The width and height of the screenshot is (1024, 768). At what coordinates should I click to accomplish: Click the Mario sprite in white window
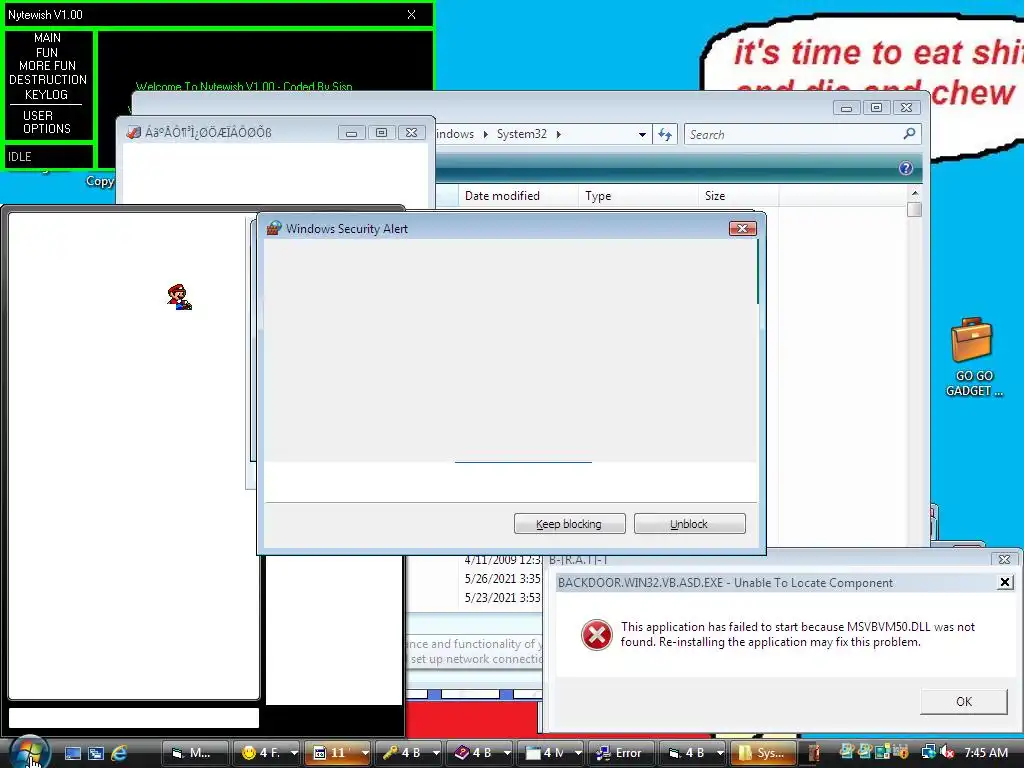[179, 297]
